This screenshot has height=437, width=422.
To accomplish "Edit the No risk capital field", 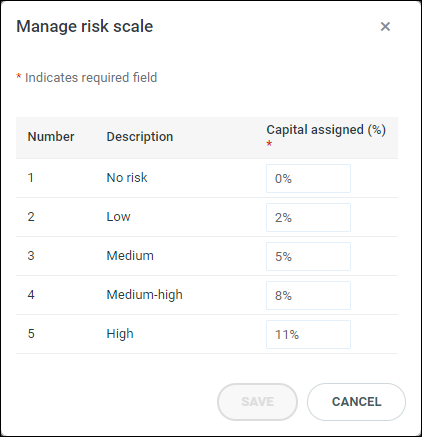I will 308,178.
